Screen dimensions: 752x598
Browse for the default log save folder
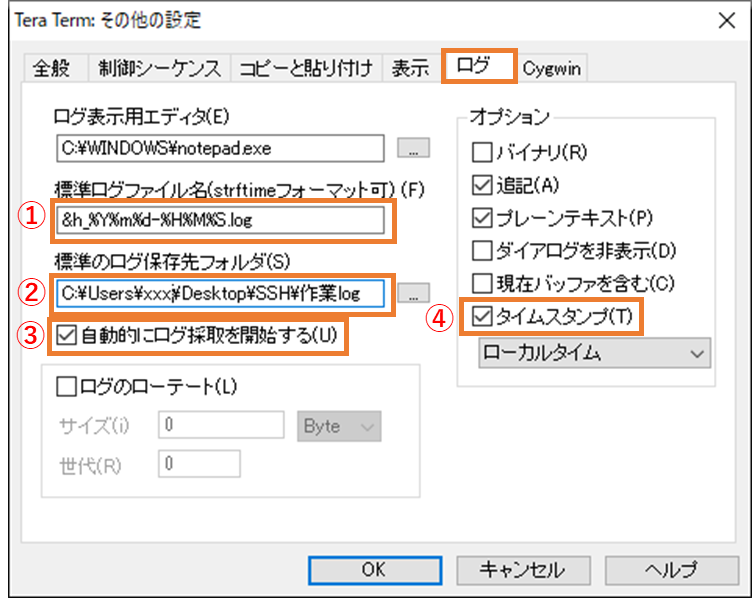click(x=413, y=293)
